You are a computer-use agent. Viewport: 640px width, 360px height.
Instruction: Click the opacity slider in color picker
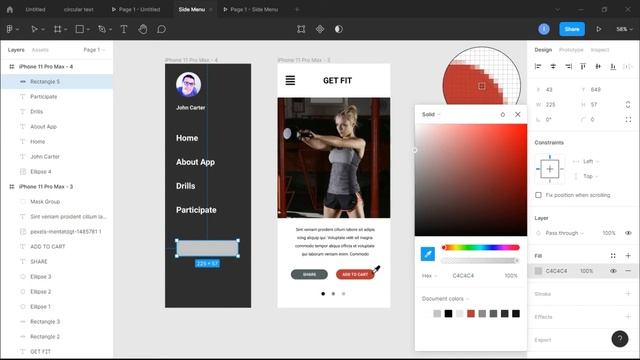tap(480, 260)
